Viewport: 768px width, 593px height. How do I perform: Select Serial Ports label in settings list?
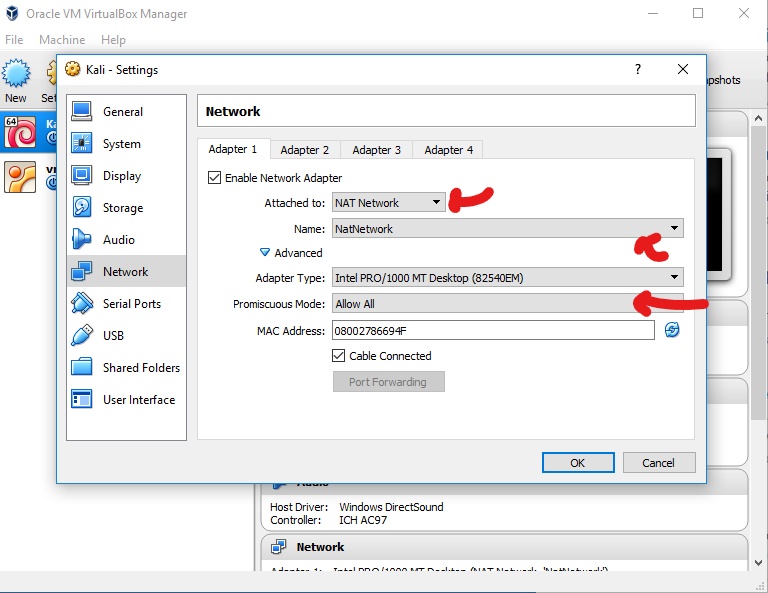pyautogui.click(x=132, y=304)
